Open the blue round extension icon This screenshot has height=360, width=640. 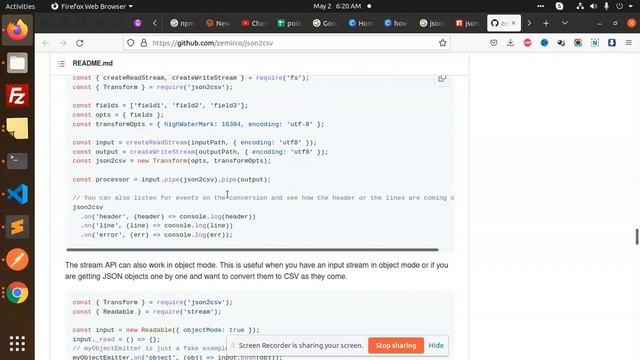point(544,43)
